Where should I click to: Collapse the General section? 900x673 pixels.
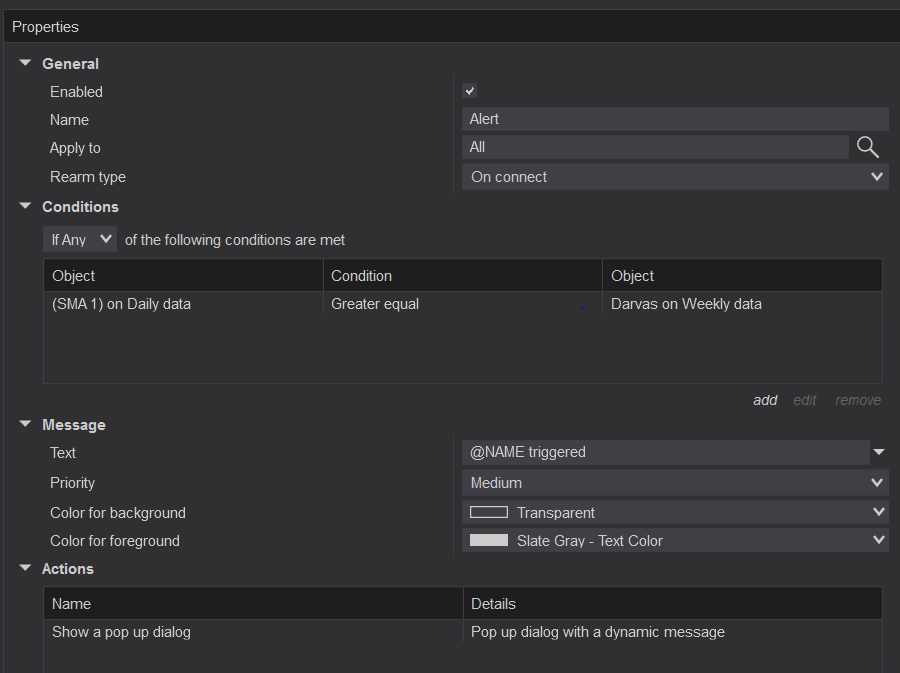coord(25,63)
